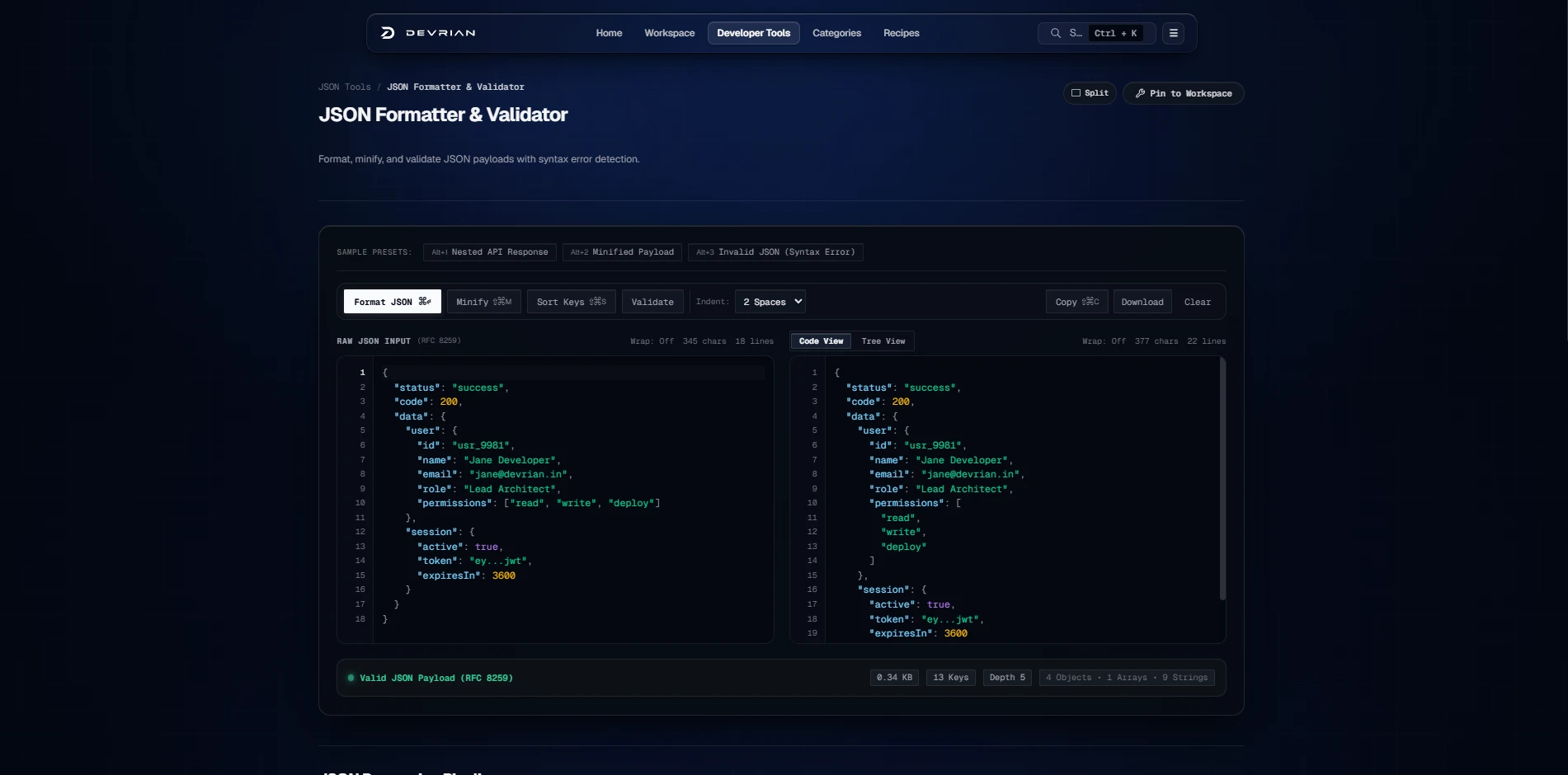
Task: Click the JSON Tools breadcrumb link
Action: click(x=345, y=87)
